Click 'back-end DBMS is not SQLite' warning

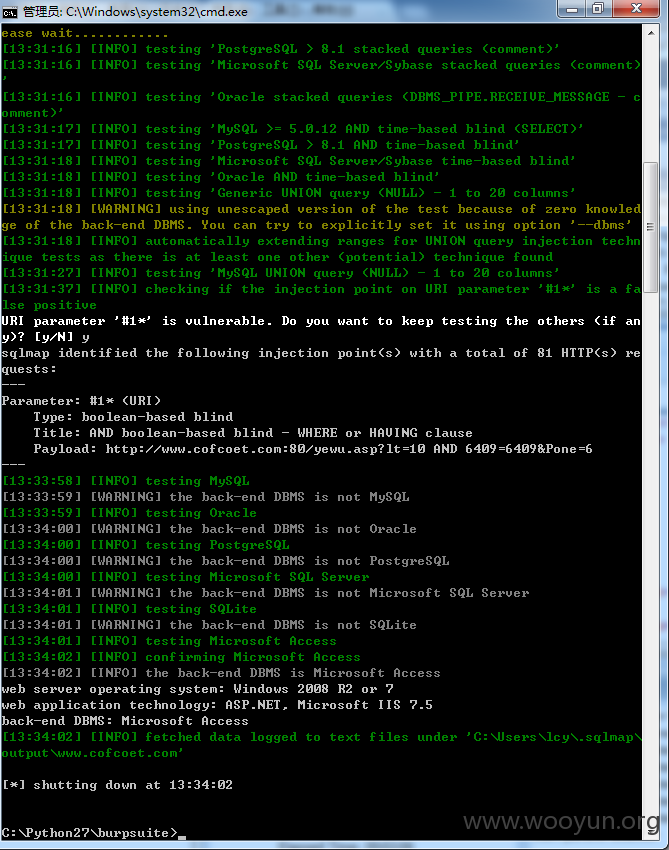(209, 624)
